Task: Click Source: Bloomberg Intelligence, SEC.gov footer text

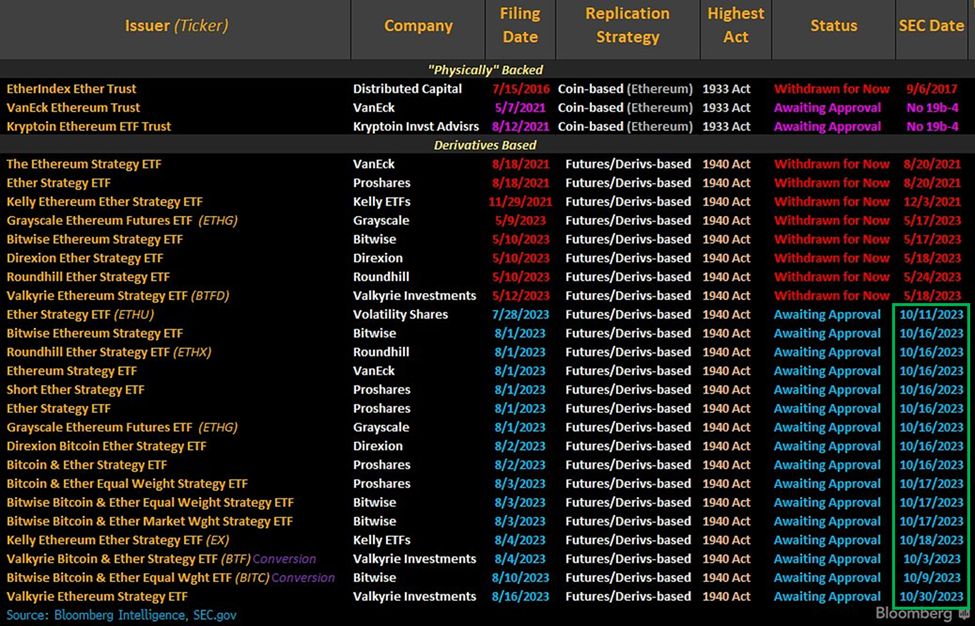Action: 121,615
